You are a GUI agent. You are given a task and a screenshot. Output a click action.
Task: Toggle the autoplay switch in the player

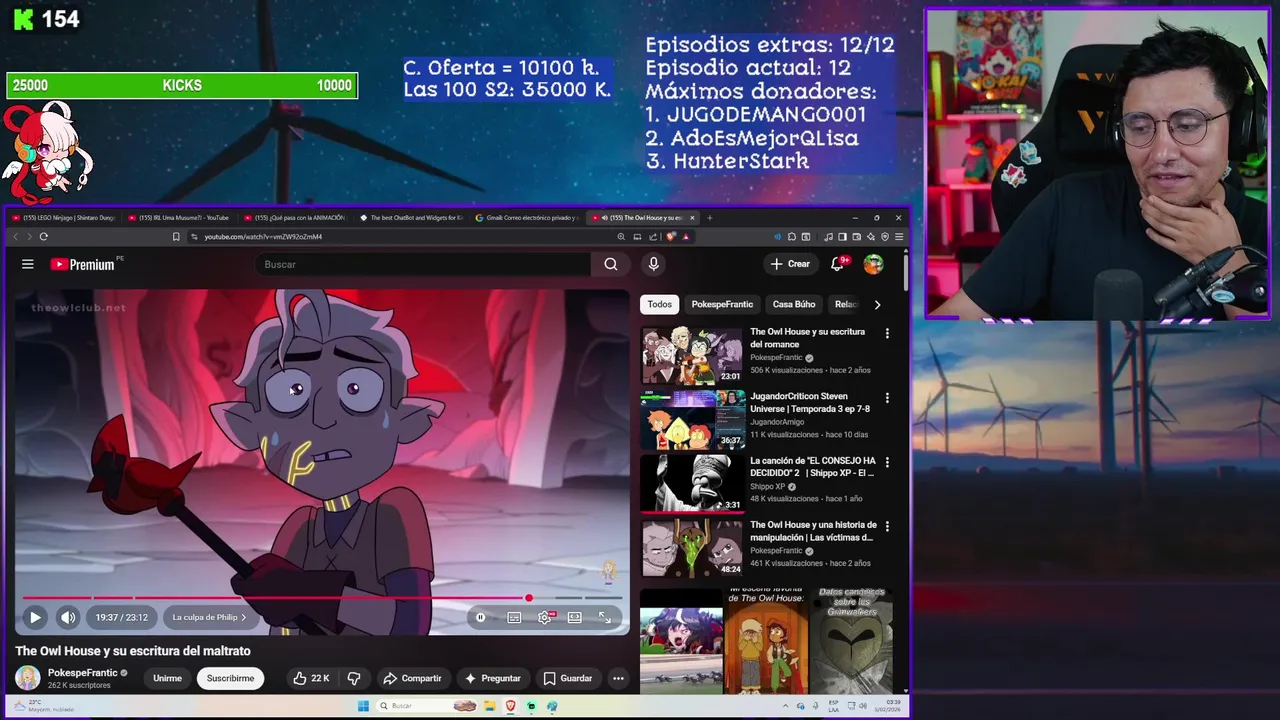(x=481, y=617)
